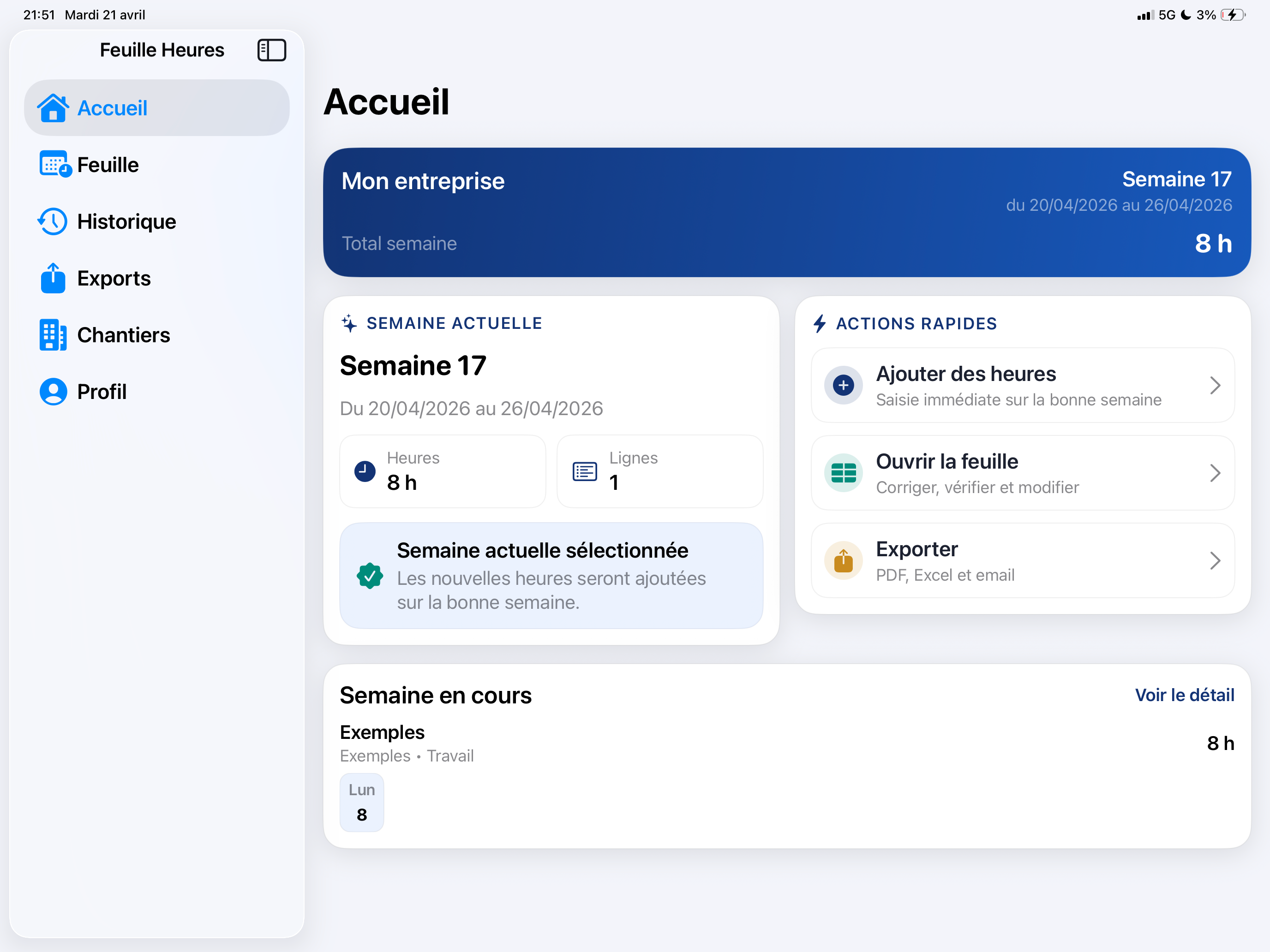Open the Exports sidebar item
The height and width of the screenshot is (952, 1270).
(157, 278)
